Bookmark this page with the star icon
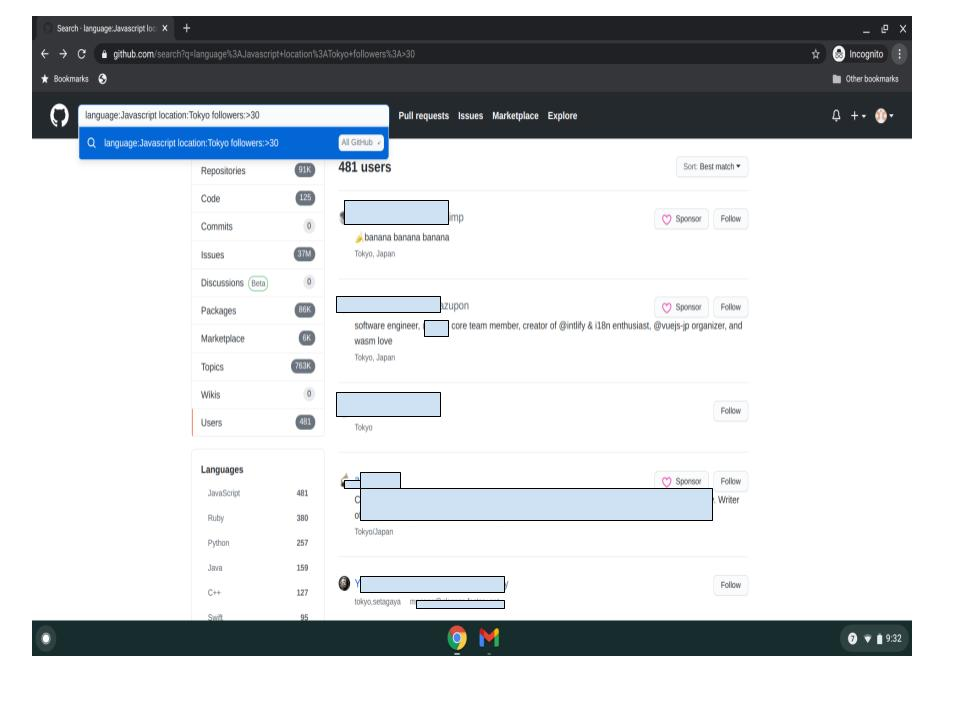Viewport: 960px width, 720px height. 816,54
